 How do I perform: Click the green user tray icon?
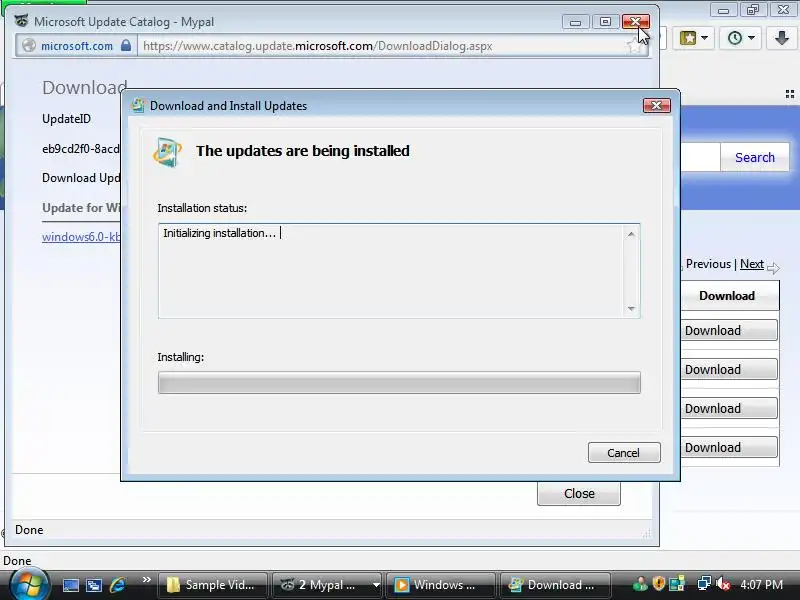(639, 583)
